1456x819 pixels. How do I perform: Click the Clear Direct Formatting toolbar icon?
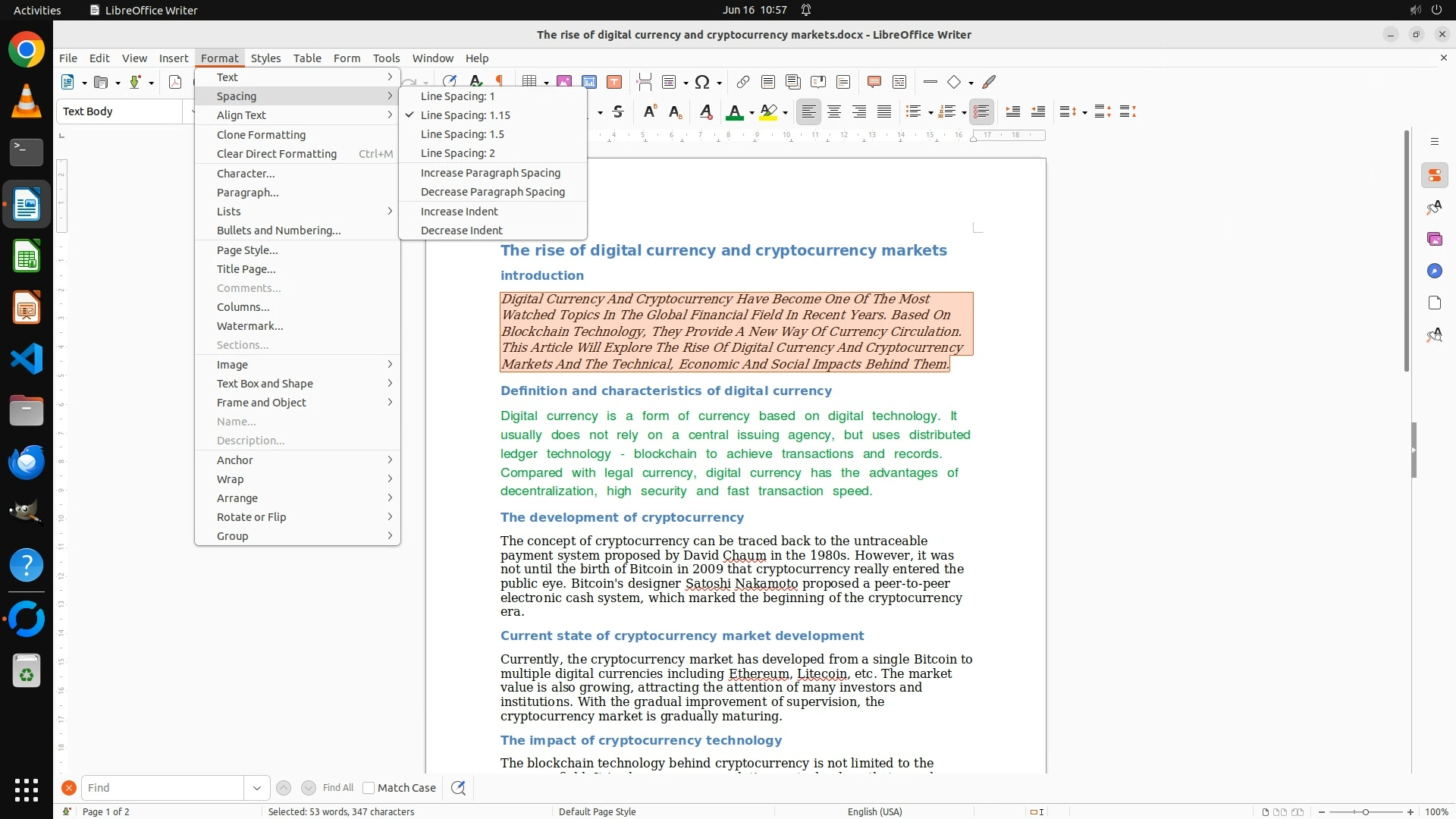(x=705, y=111)
